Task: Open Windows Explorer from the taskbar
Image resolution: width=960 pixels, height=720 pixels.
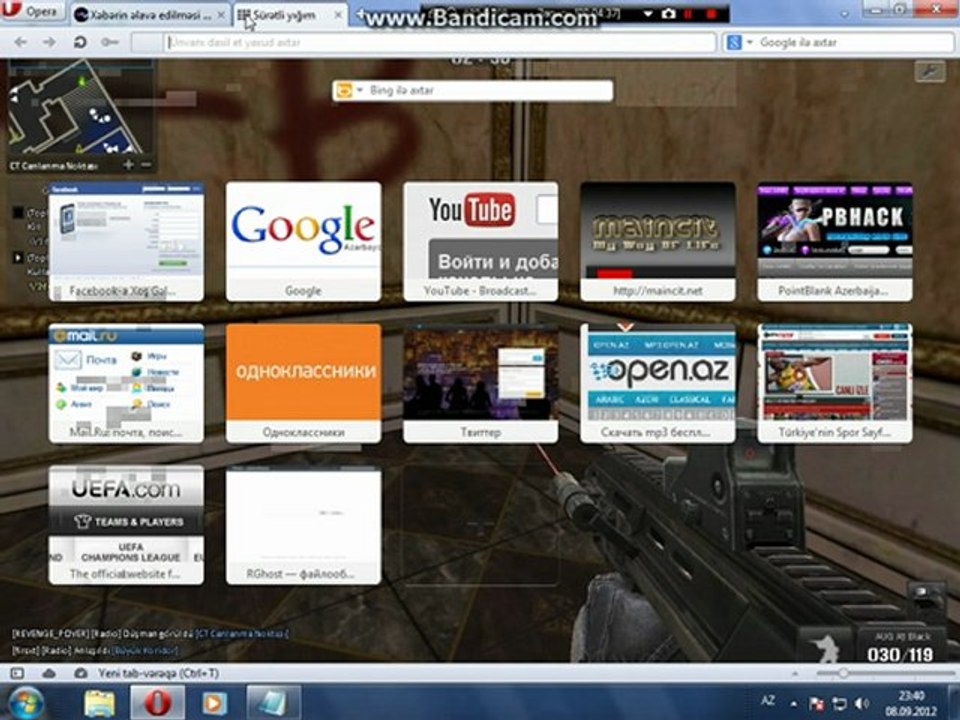Action: point(99,703)
